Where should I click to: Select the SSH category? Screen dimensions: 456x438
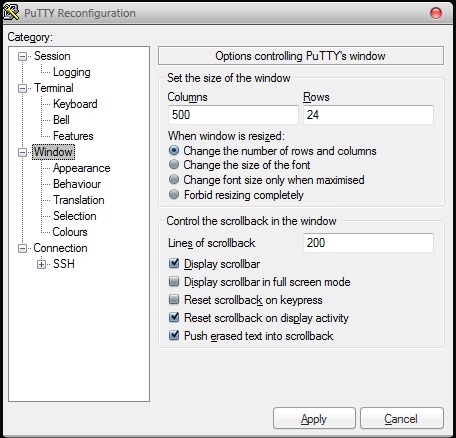64,264
